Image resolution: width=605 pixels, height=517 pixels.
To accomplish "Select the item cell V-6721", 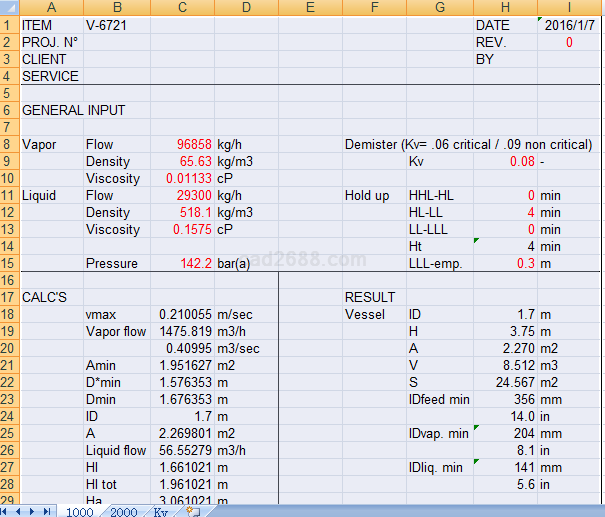I will [115, 25].
